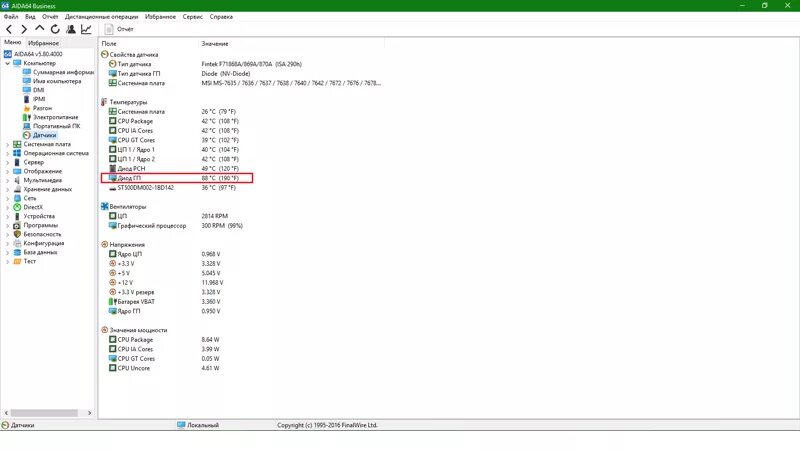Viewport: 800px width, 450px height.
Task: Select the Тип датчика ГП row
Action: (180, 73)
